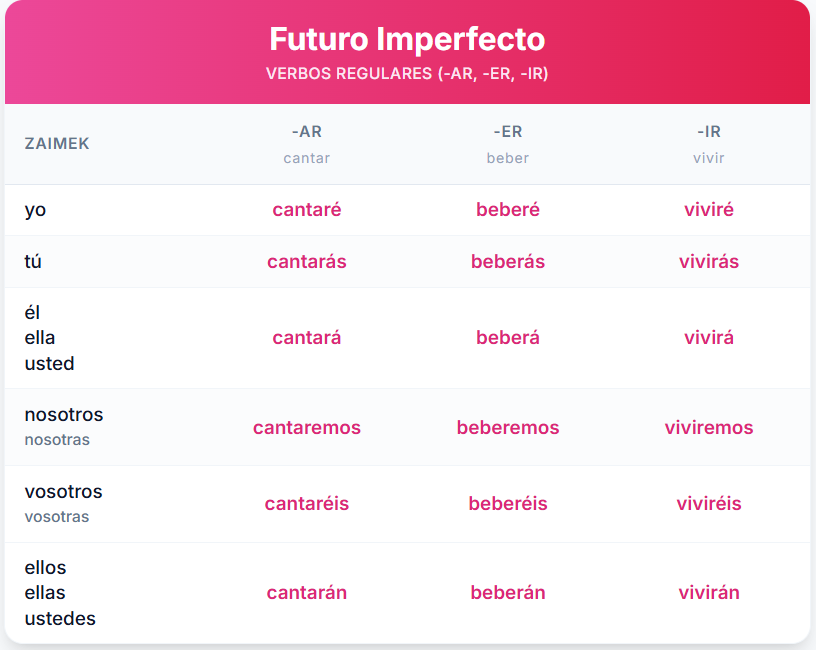Click the VERBOS REGULARES subtitle
Image resolution: width=816 pixels, height=650 pixels.
[x=407, y=73]
